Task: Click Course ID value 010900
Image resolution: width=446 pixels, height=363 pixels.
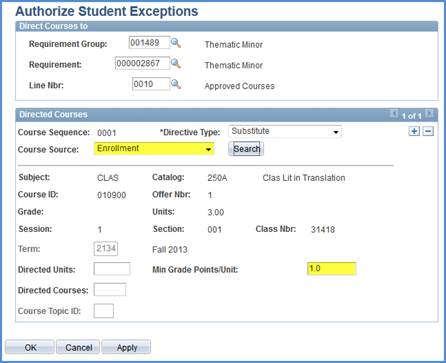Action: pyautogui.click(x=111, y=195)
